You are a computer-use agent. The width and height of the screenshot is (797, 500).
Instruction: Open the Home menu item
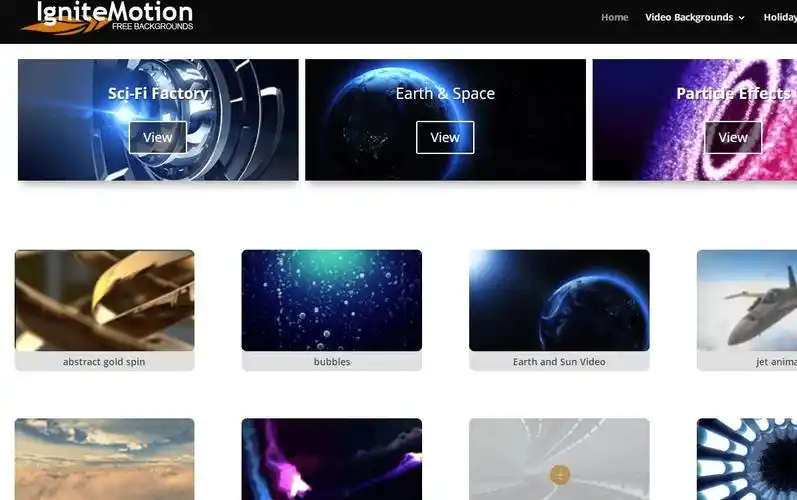coord(614,17)
